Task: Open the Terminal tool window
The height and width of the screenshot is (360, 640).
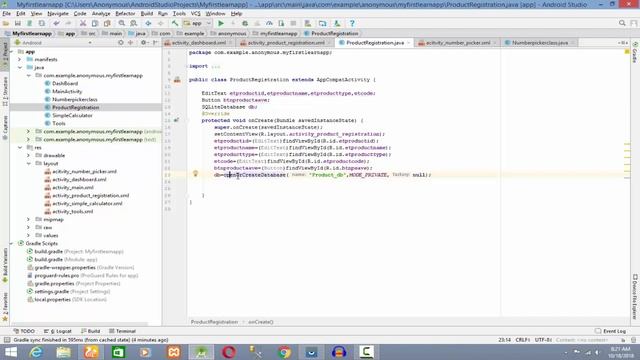Action: pos(122,331)
